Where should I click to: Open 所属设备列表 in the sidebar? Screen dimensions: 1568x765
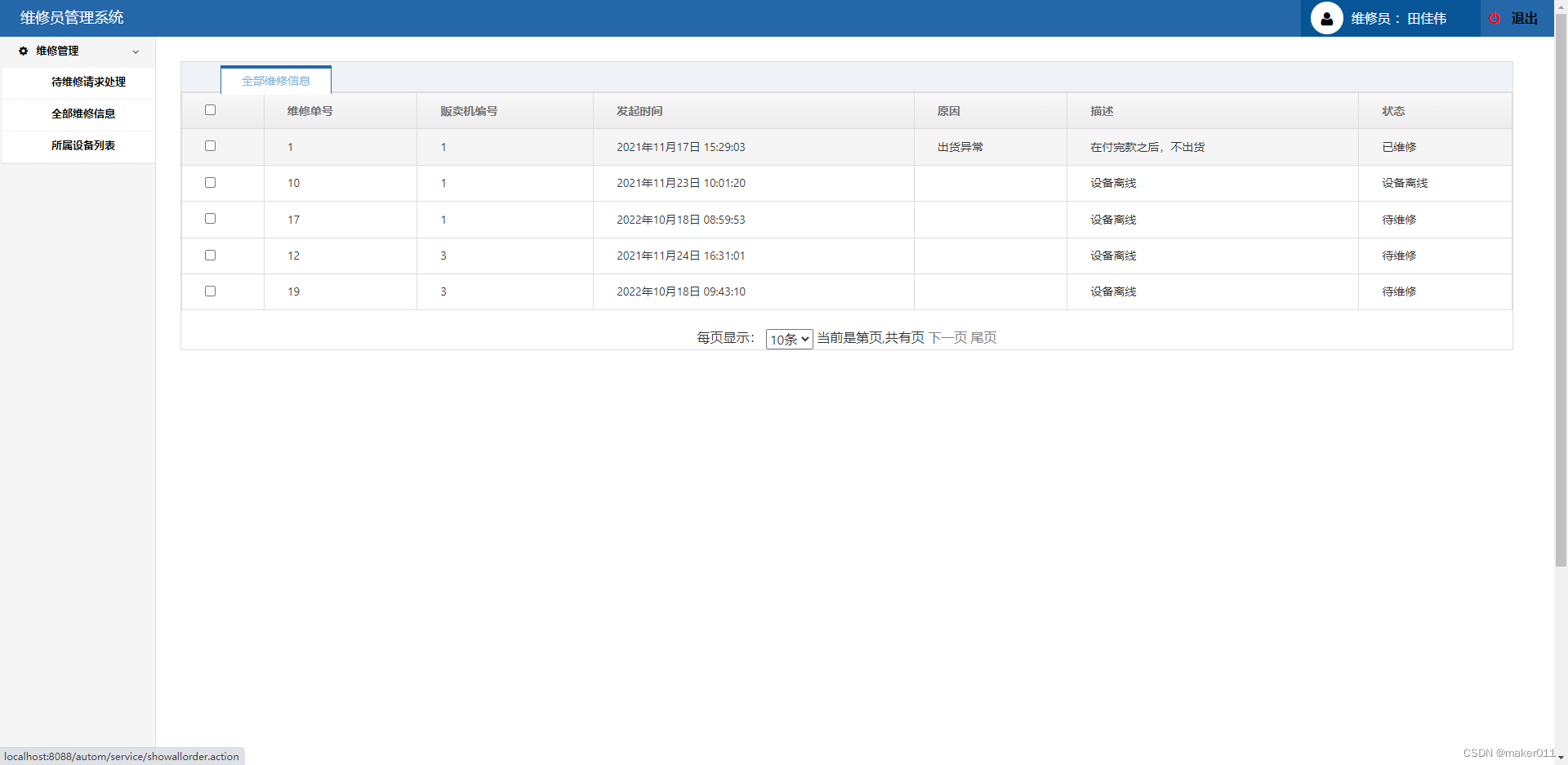[x=83, y=145]
